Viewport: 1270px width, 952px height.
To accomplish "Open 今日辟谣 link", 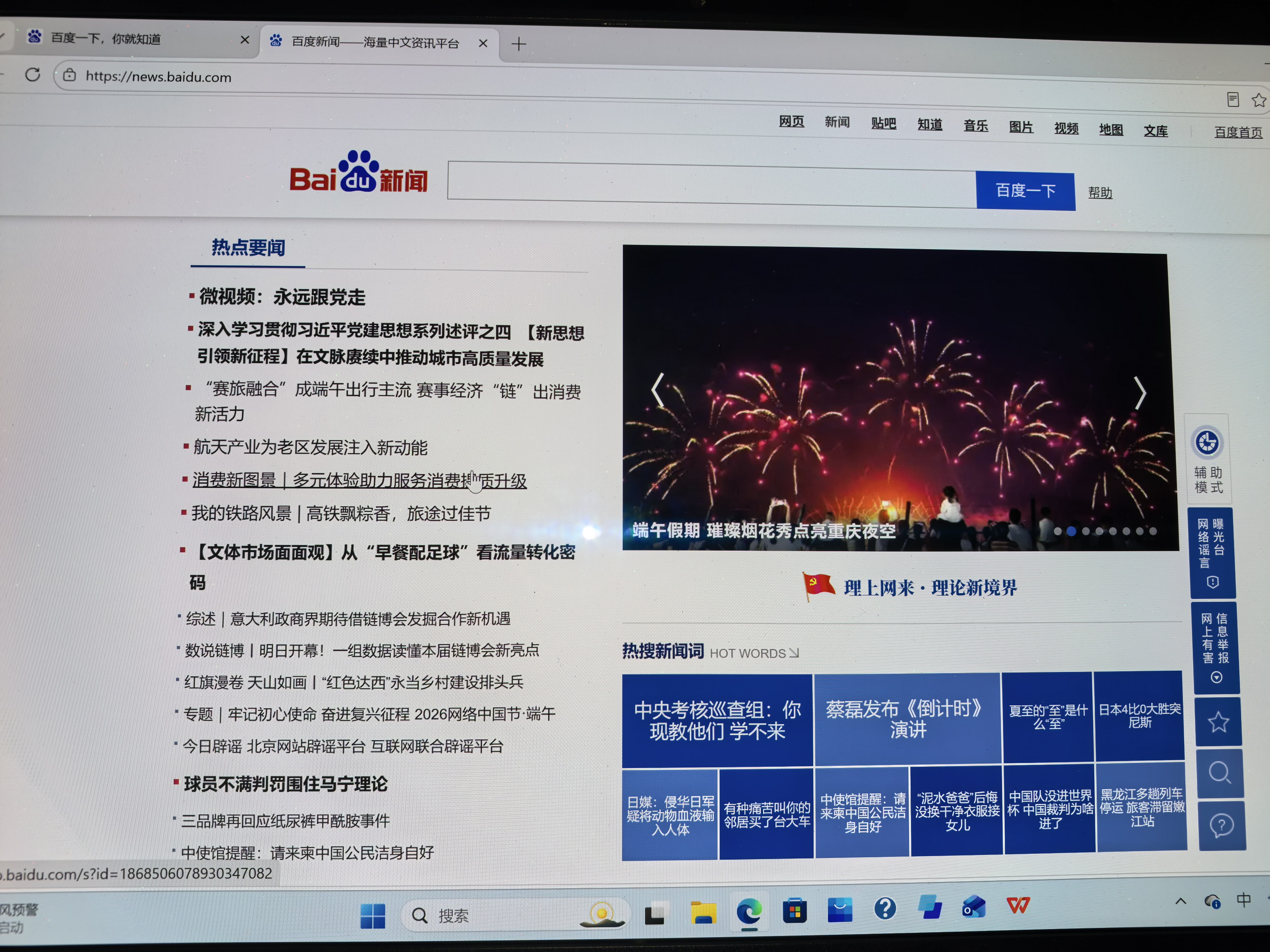I will pos(212,746).
